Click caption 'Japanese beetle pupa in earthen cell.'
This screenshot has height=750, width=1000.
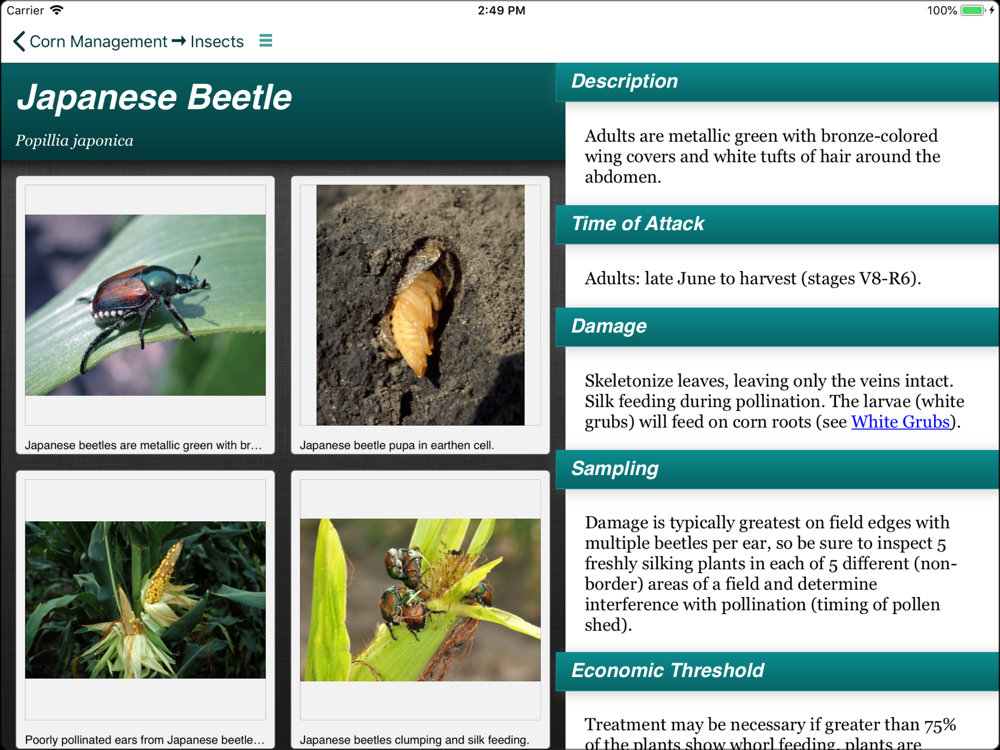pyautogui.click(x=397, y=445)
